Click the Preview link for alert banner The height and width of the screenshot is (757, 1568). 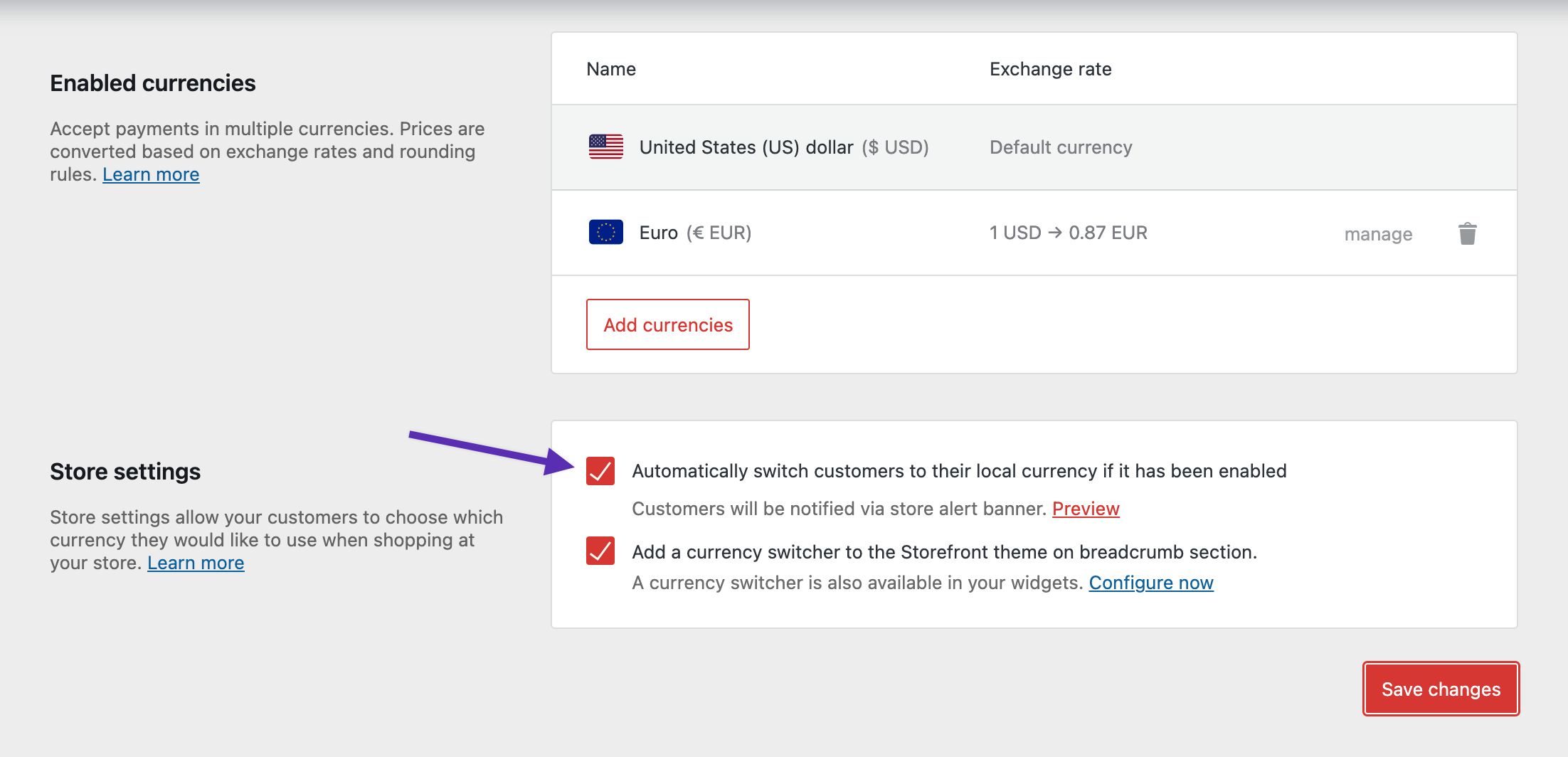pyautogui.click(x=1085, y=508)
